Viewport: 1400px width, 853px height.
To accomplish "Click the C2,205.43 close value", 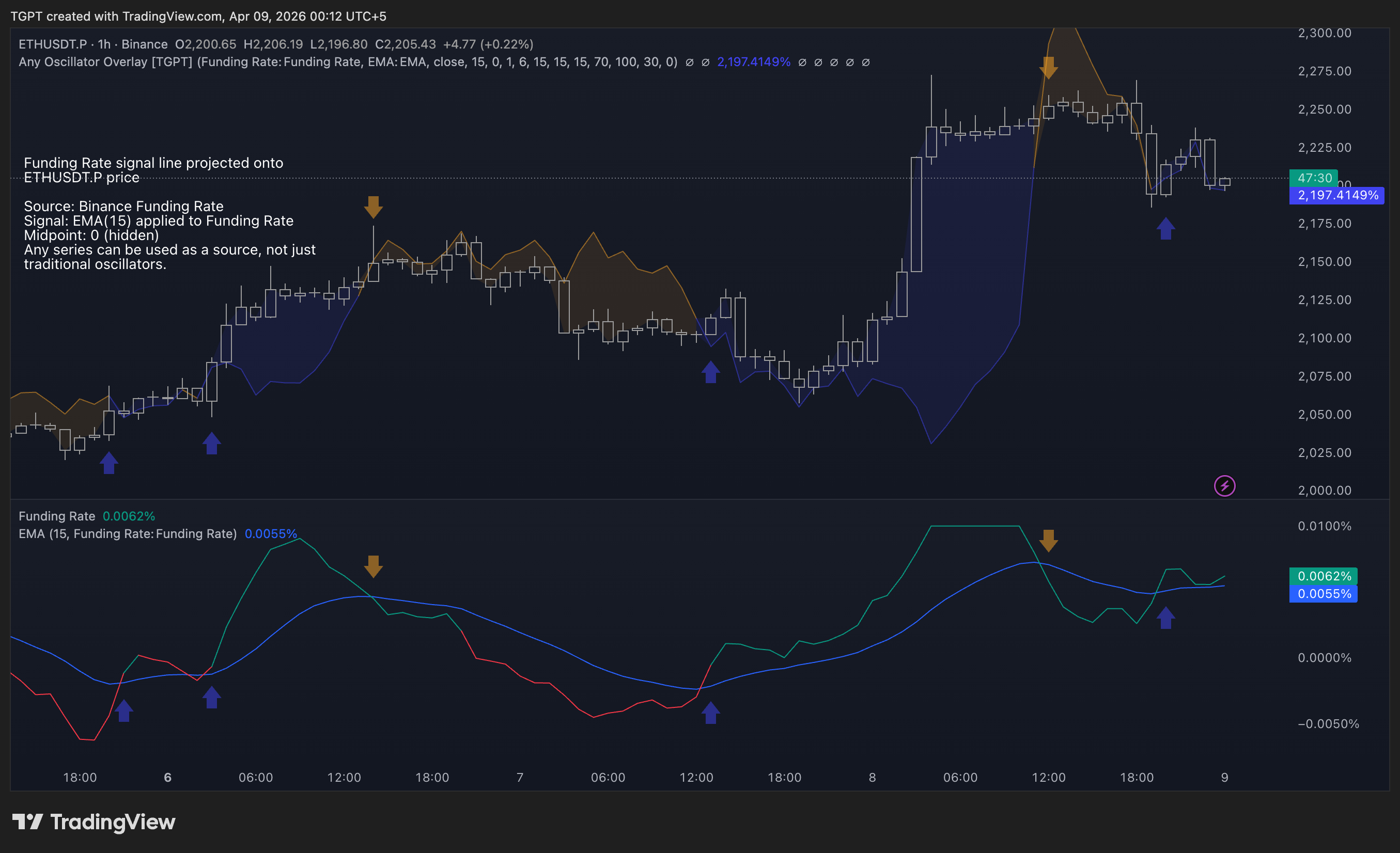I will click(405, 44).
